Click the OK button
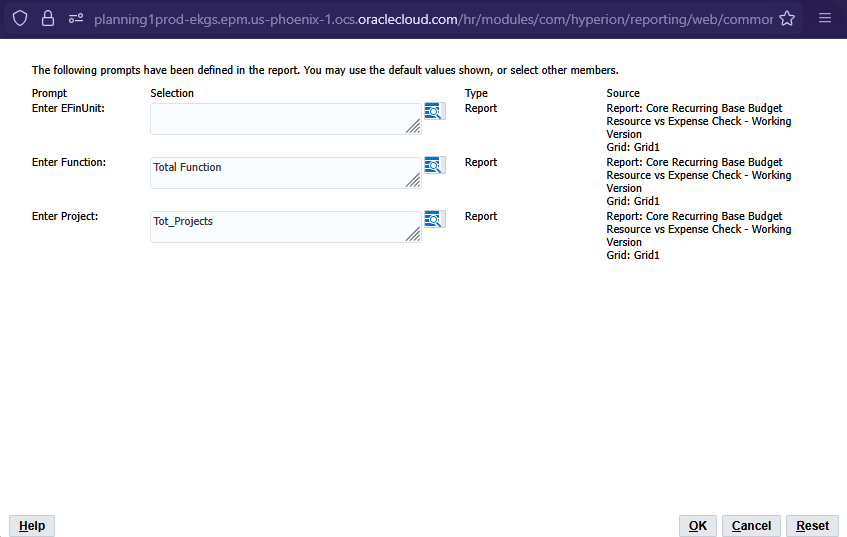Screen dimensions: 847x537 point(697,526)
